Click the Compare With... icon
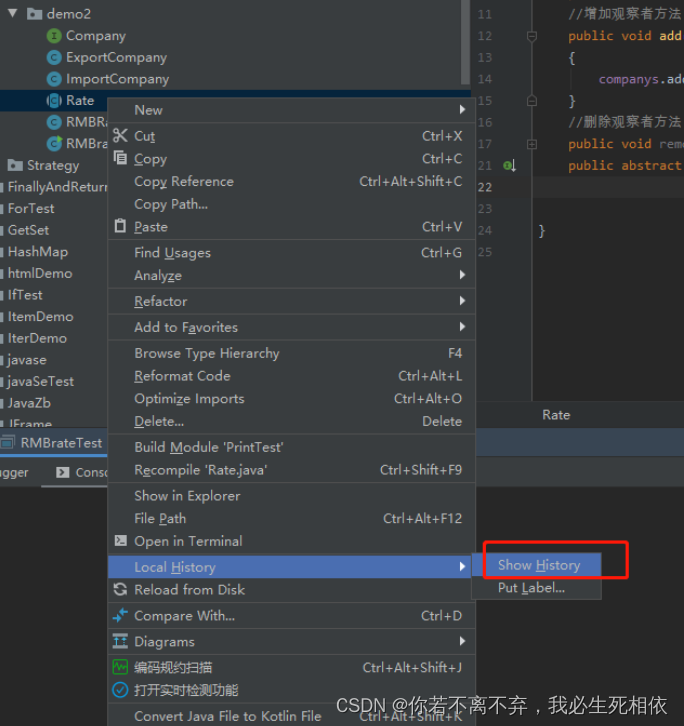Image resolution: width=684 pixels, height=726 pixels. pyautogui.click(x=120, y=615)
